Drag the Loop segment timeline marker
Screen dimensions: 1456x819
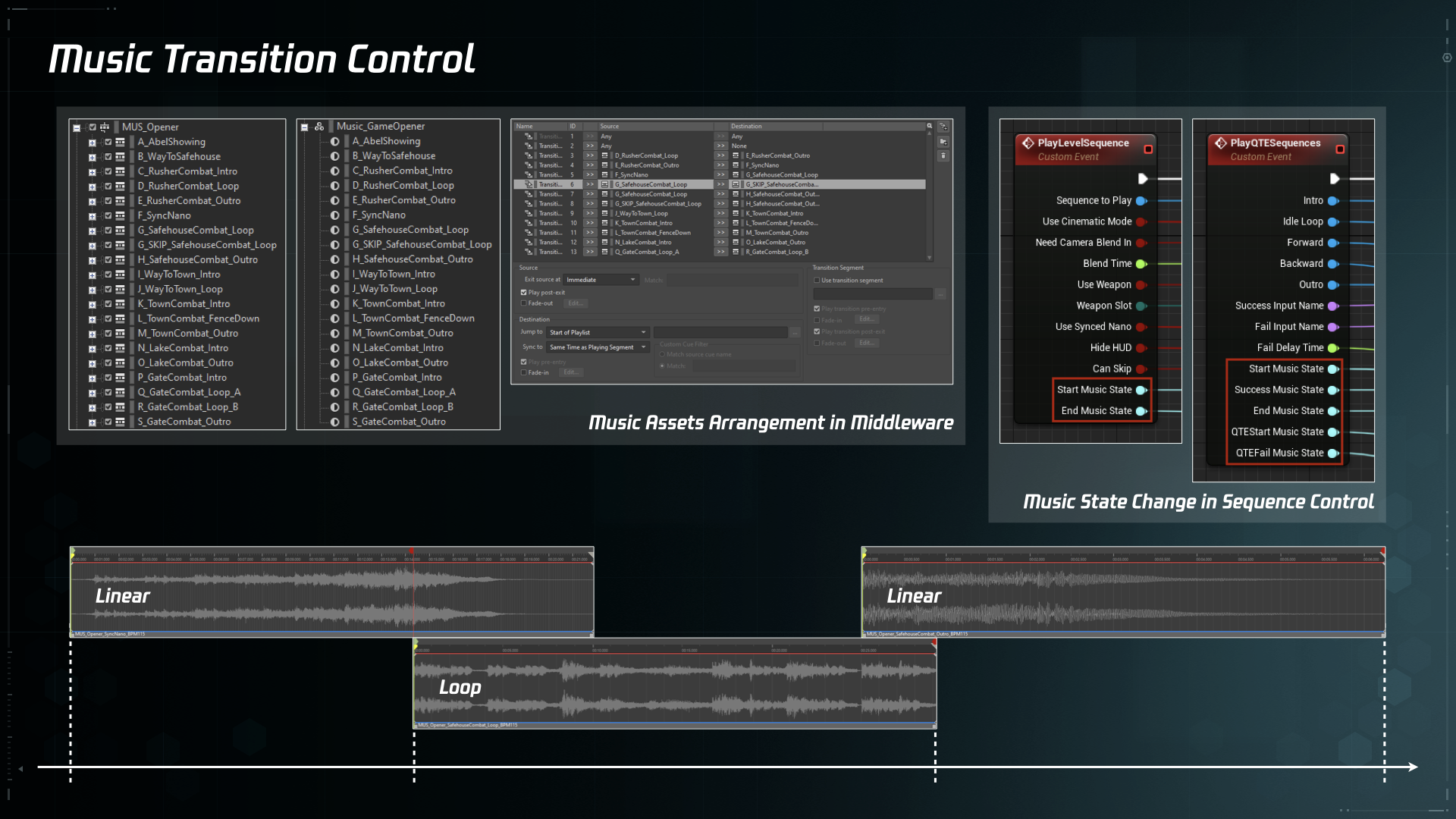(x=416, y=646)
